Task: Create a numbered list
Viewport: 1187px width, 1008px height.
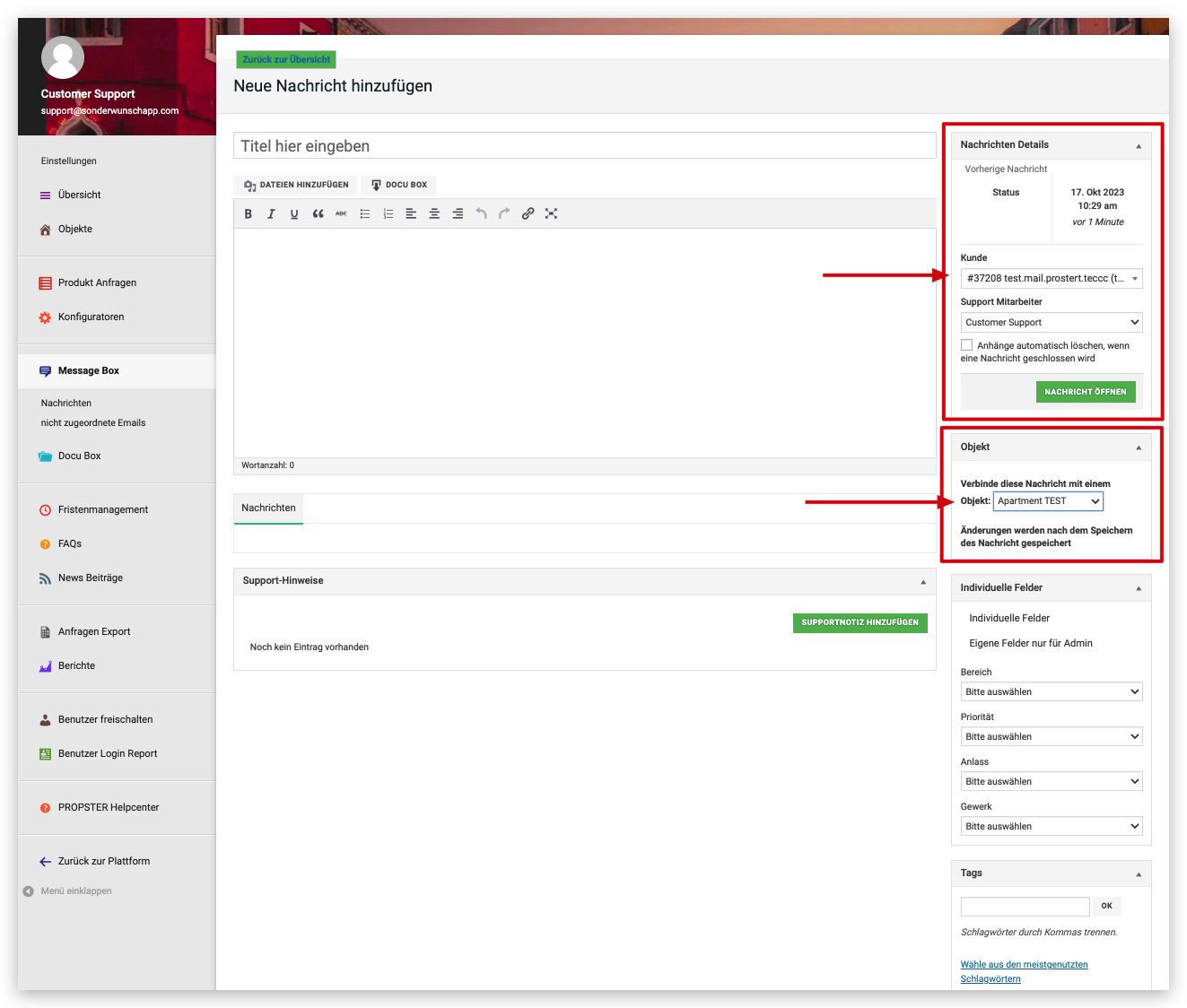Action: point(388,213)
